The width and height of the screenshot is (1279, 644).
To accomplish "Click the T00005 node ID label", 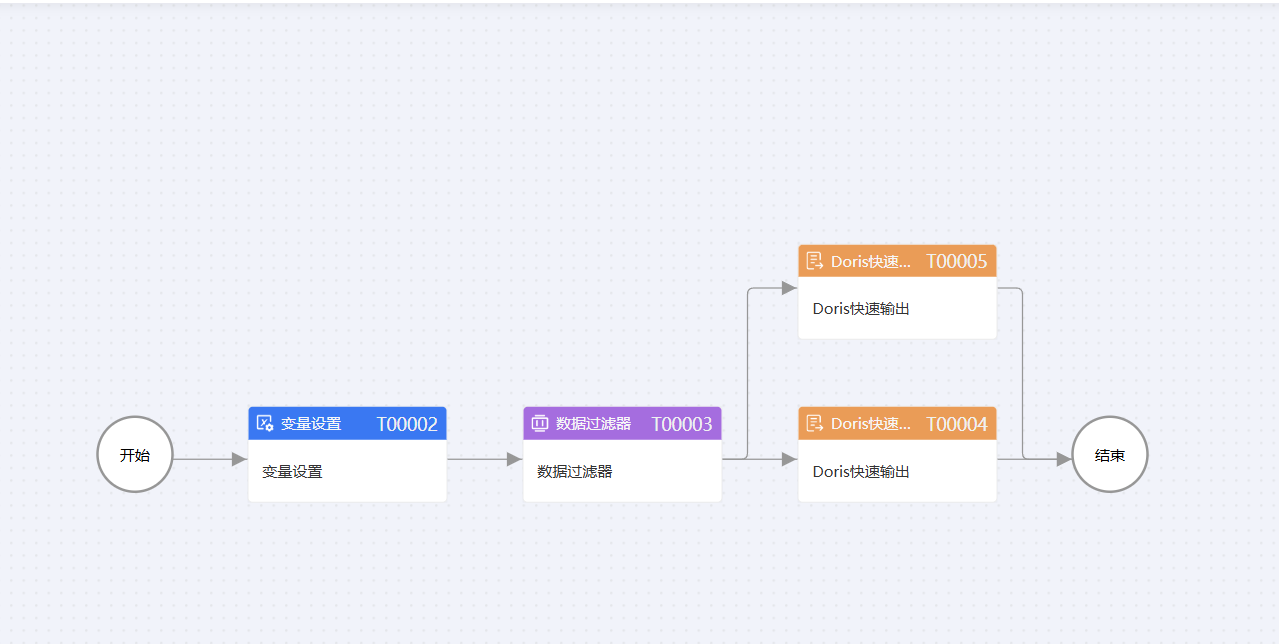I will pos(956,262).
